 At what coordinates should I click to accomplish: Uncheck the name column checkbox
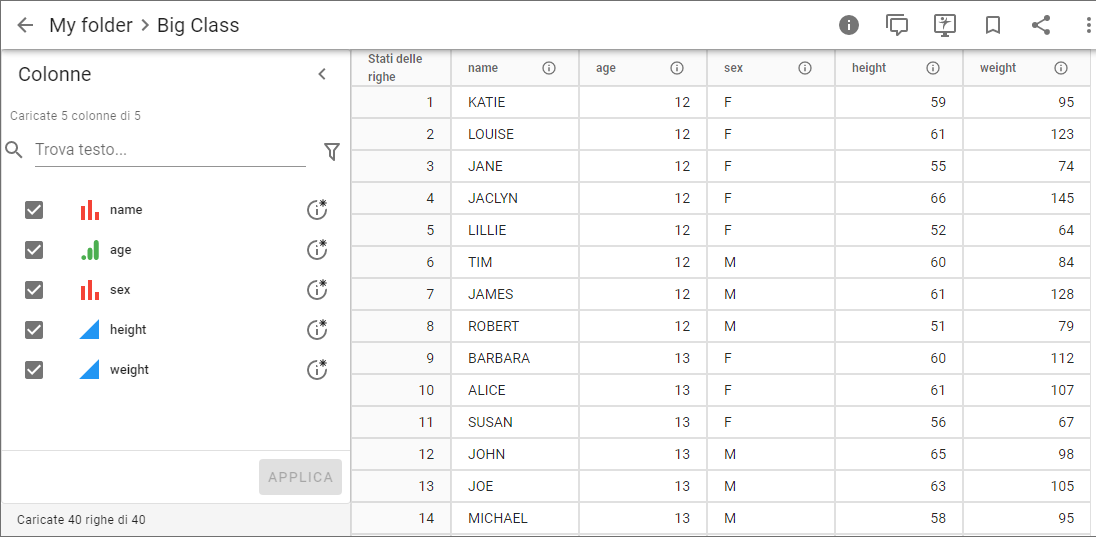[x=34, y=210]
